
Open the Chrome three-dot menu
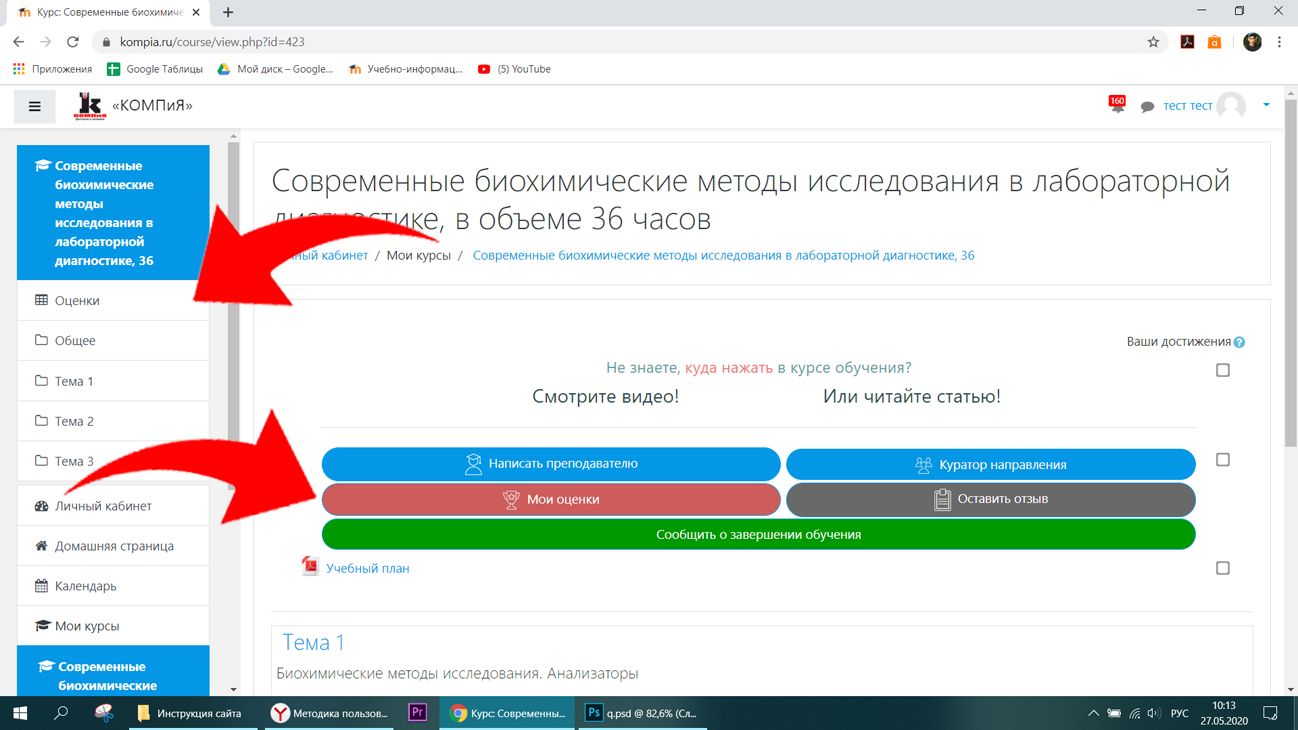(1279, 42)
